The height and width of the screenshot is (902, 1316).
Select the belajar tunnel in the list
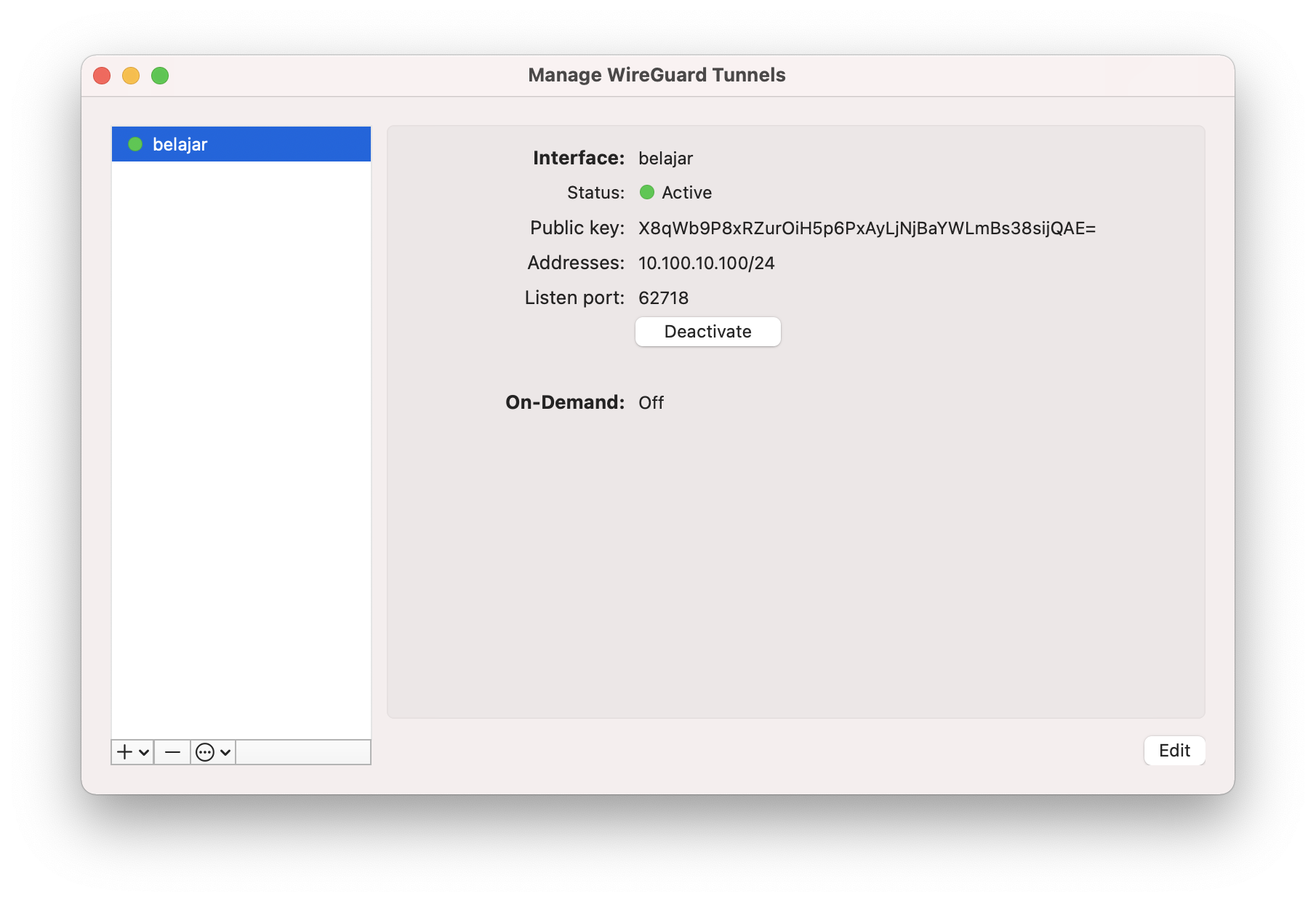click(241, 144)
